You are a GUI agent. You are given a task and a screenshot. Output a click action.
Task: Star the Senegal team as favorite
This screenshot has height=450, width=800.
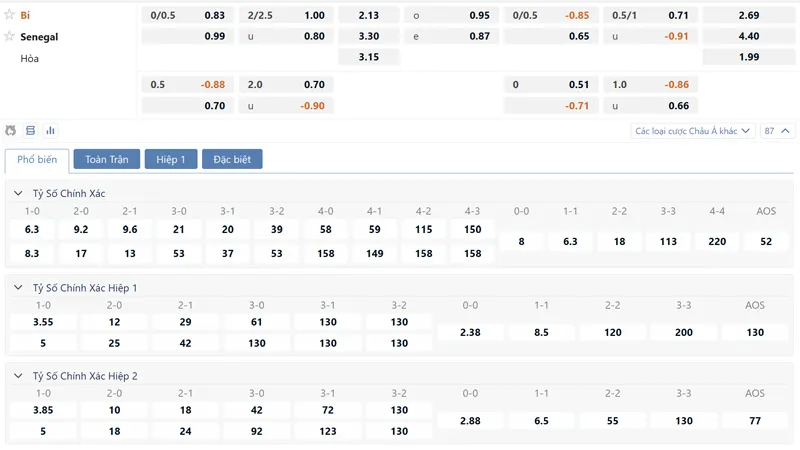coord(9,36)
